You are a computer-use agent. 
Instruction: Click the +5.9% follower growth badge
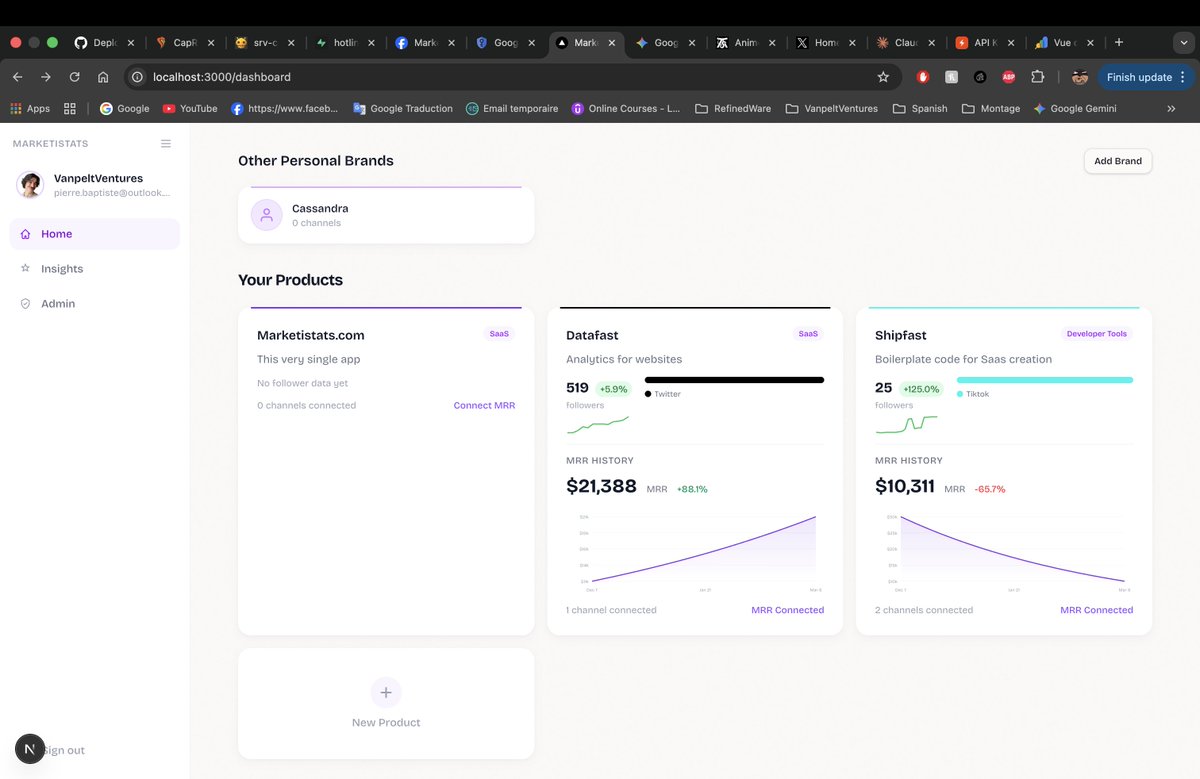click(x=613, y=389)
